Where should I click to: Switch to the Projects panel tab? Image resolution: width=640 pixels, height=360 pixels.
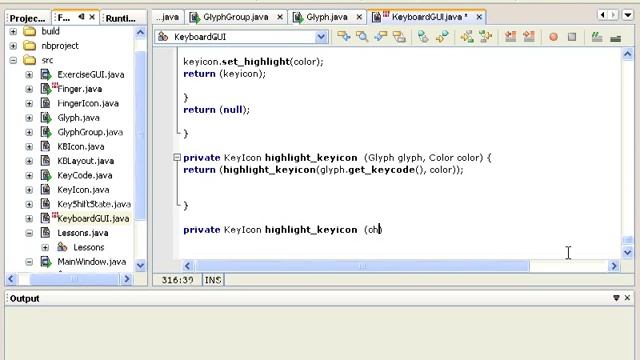coord(27,18)
